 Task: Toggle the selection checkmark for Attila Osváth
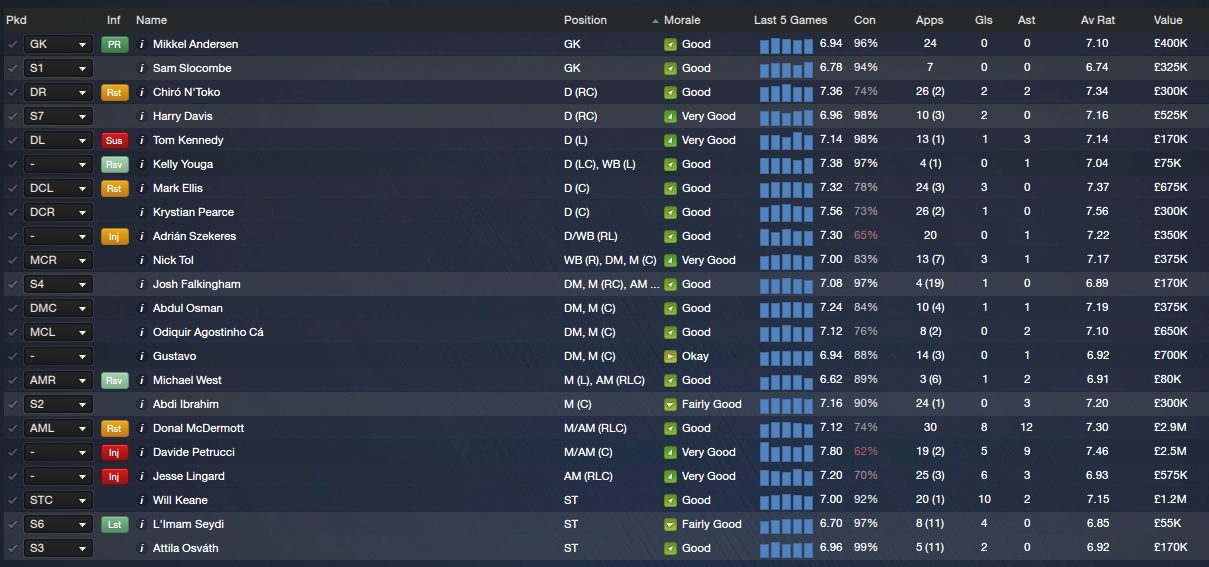12,548
